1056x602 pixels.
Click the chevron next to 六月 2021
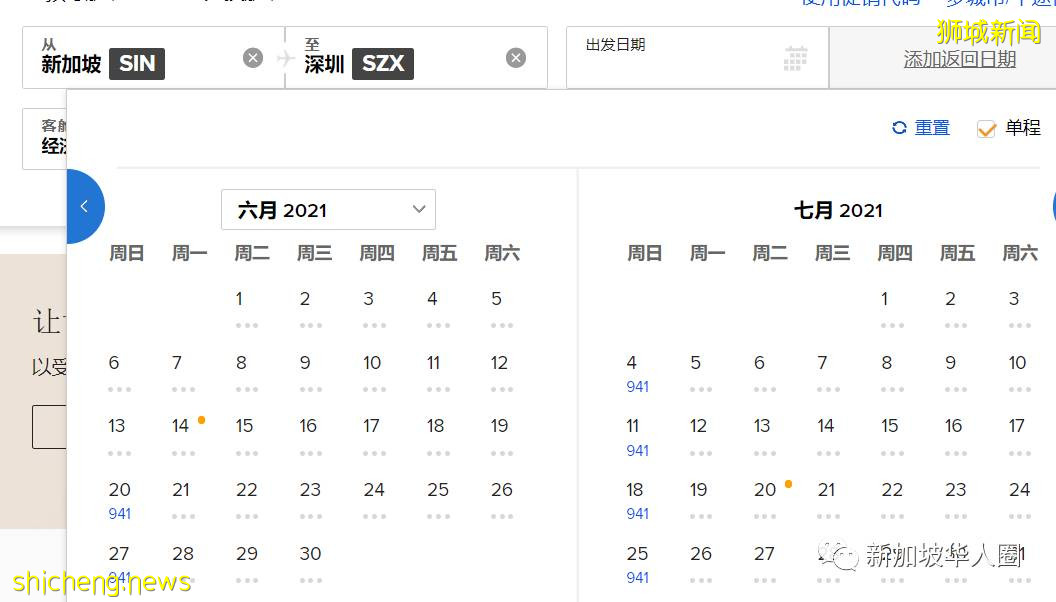pyautogui.click(x=418, y=209)
